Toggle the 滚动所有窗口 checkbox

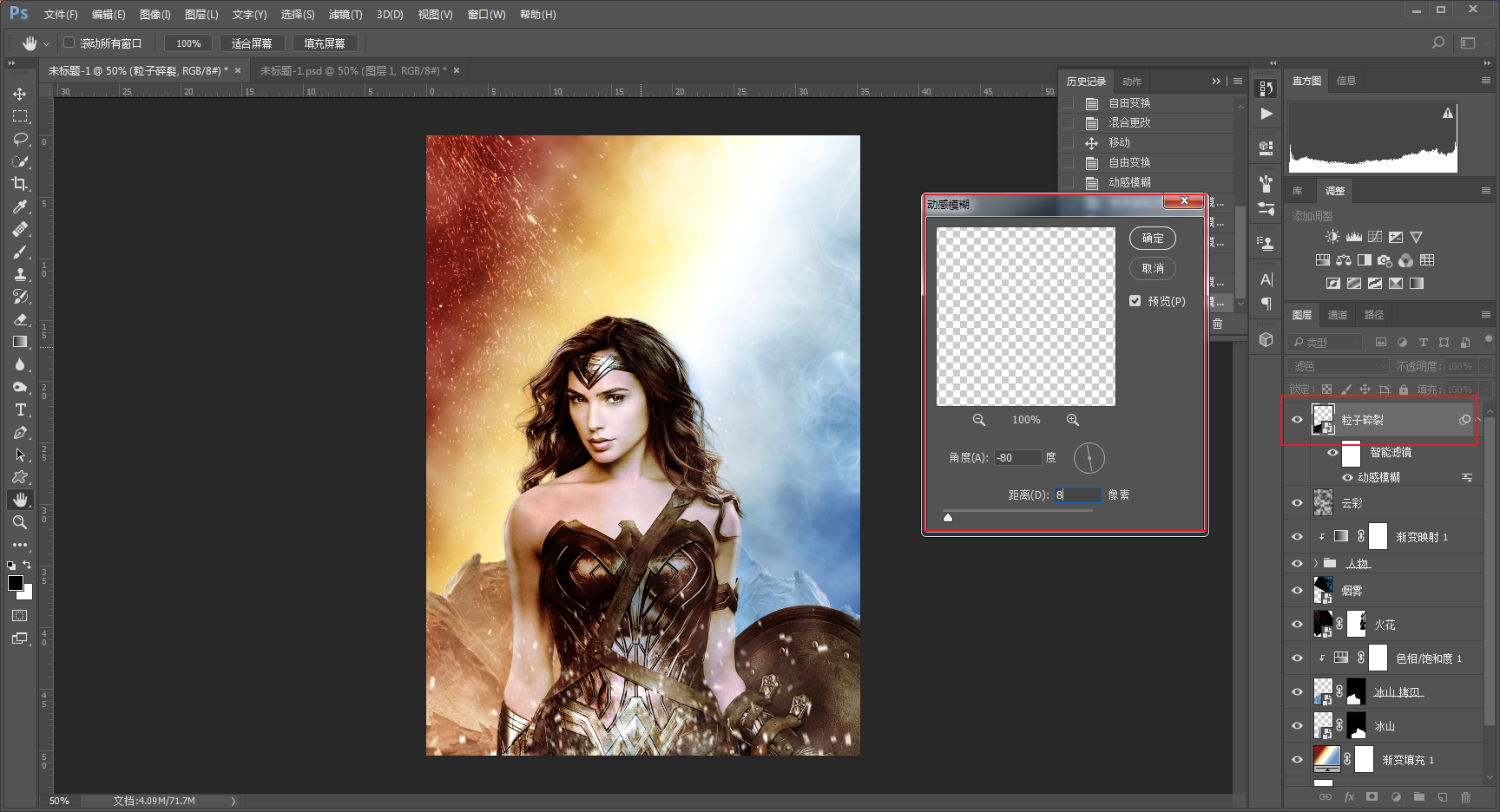(69, 43)
